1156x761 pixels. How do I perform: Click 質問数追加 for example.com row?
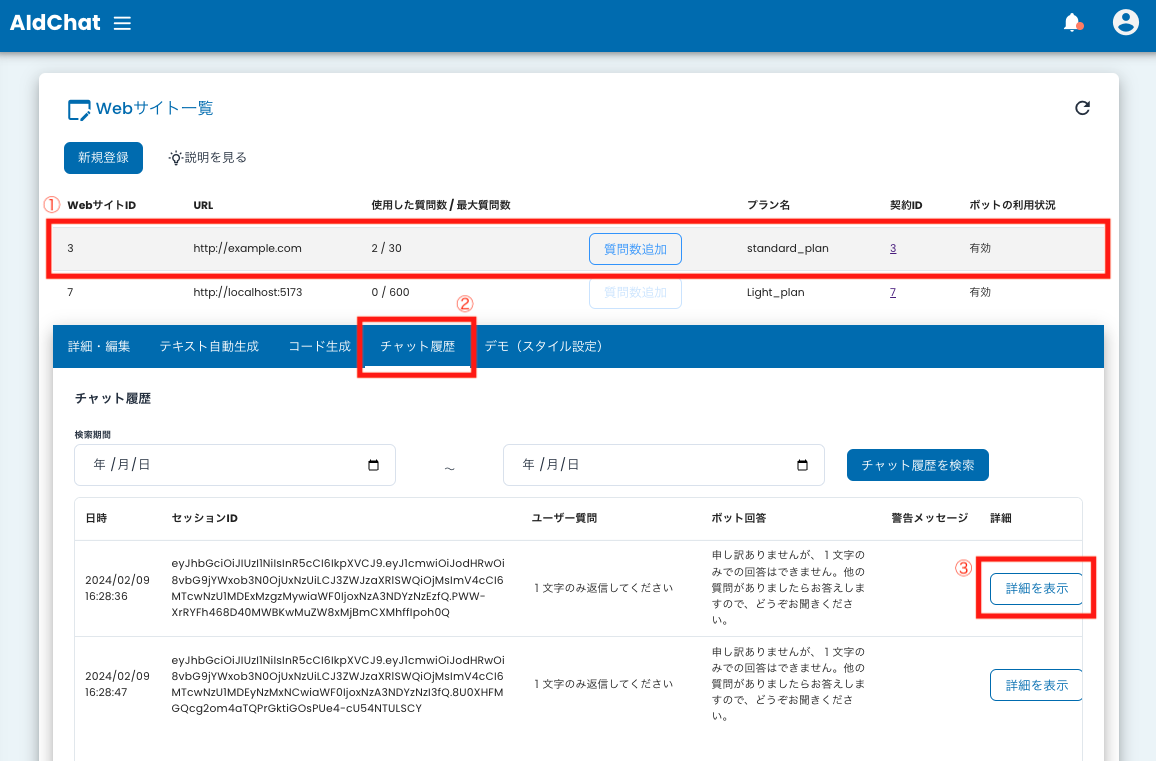[x=635, y=249]
